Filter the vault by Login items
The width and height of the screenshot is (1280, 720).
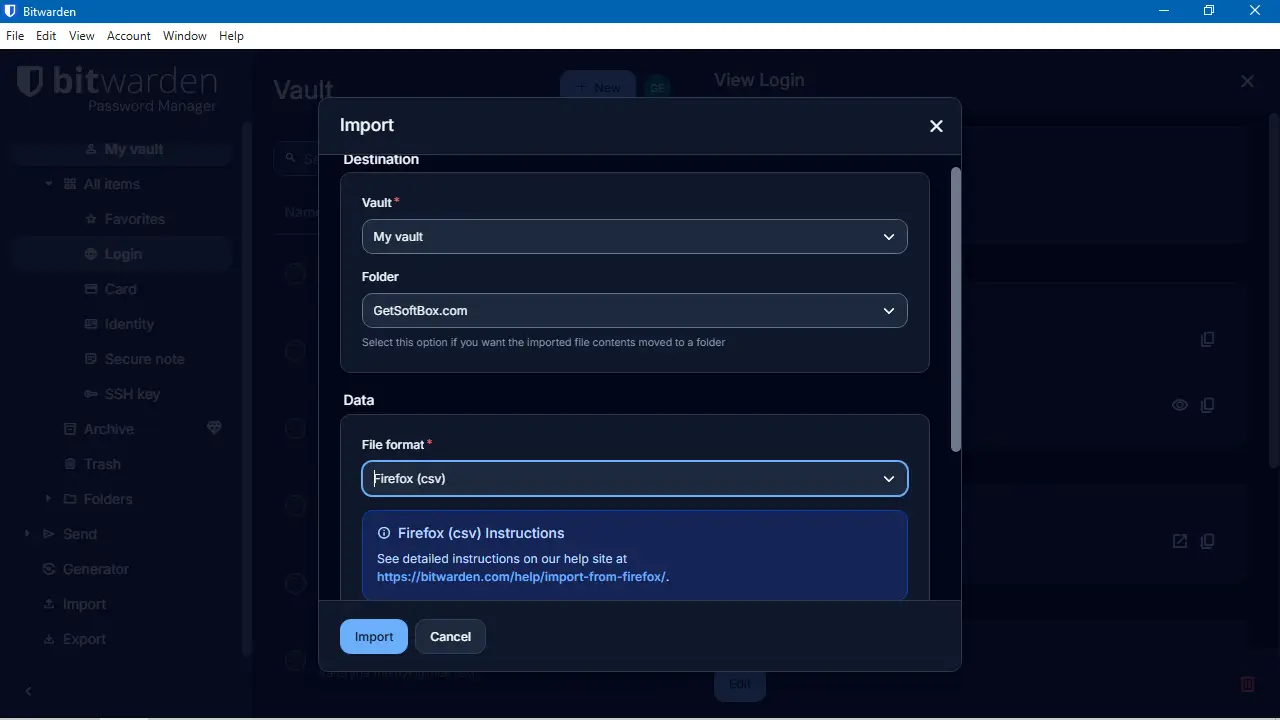coord(123,254)
